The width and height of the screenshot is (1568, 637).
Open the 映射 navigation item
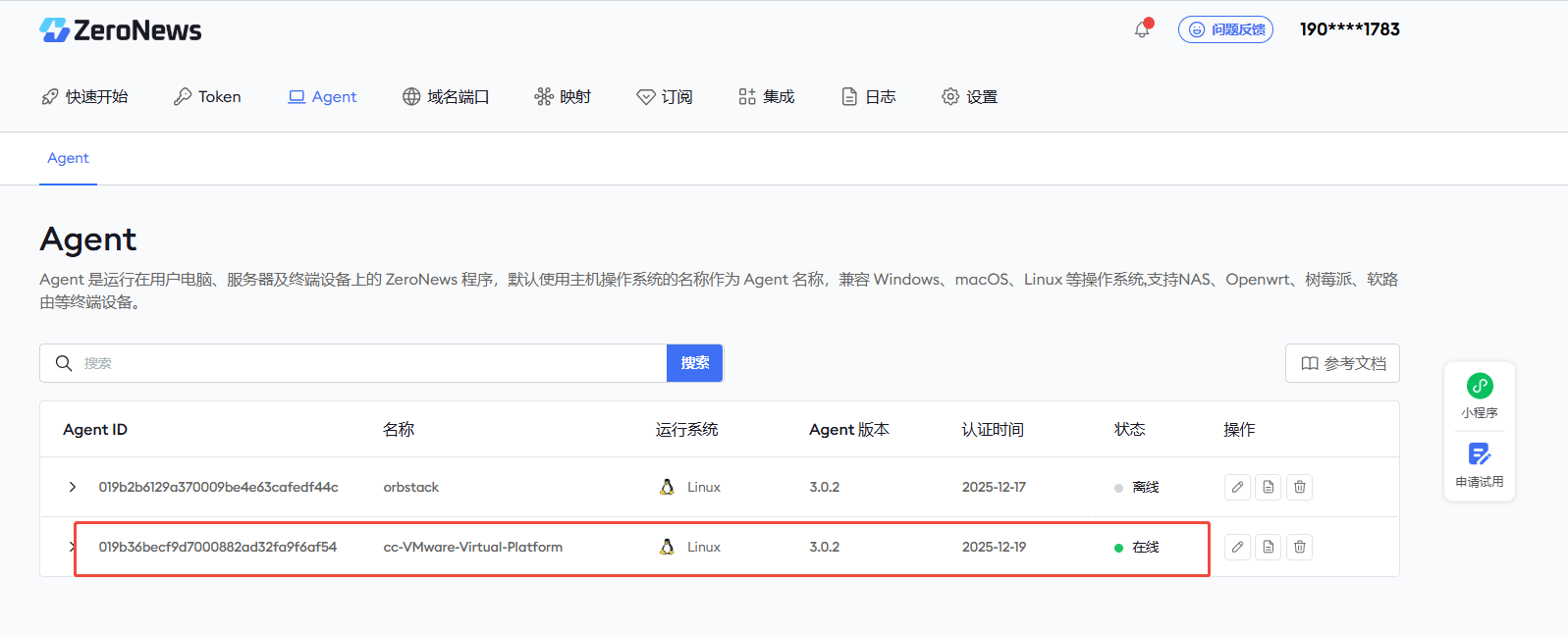[563, 96]
